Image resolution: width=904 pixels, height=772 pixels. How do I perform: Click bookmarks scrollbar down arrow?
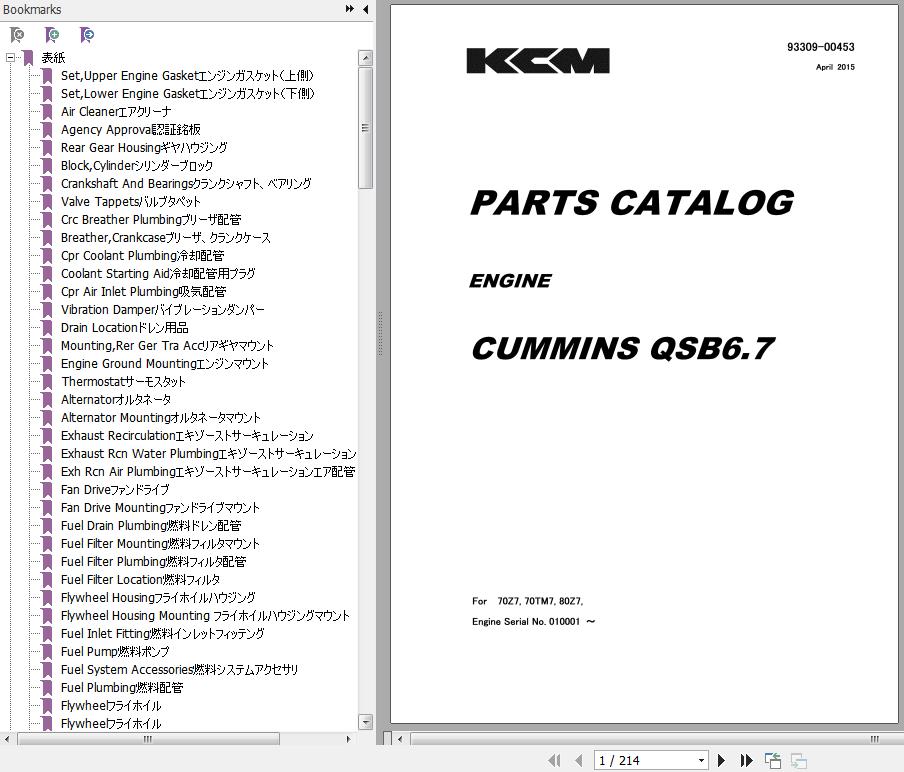[x=365, y=722]
